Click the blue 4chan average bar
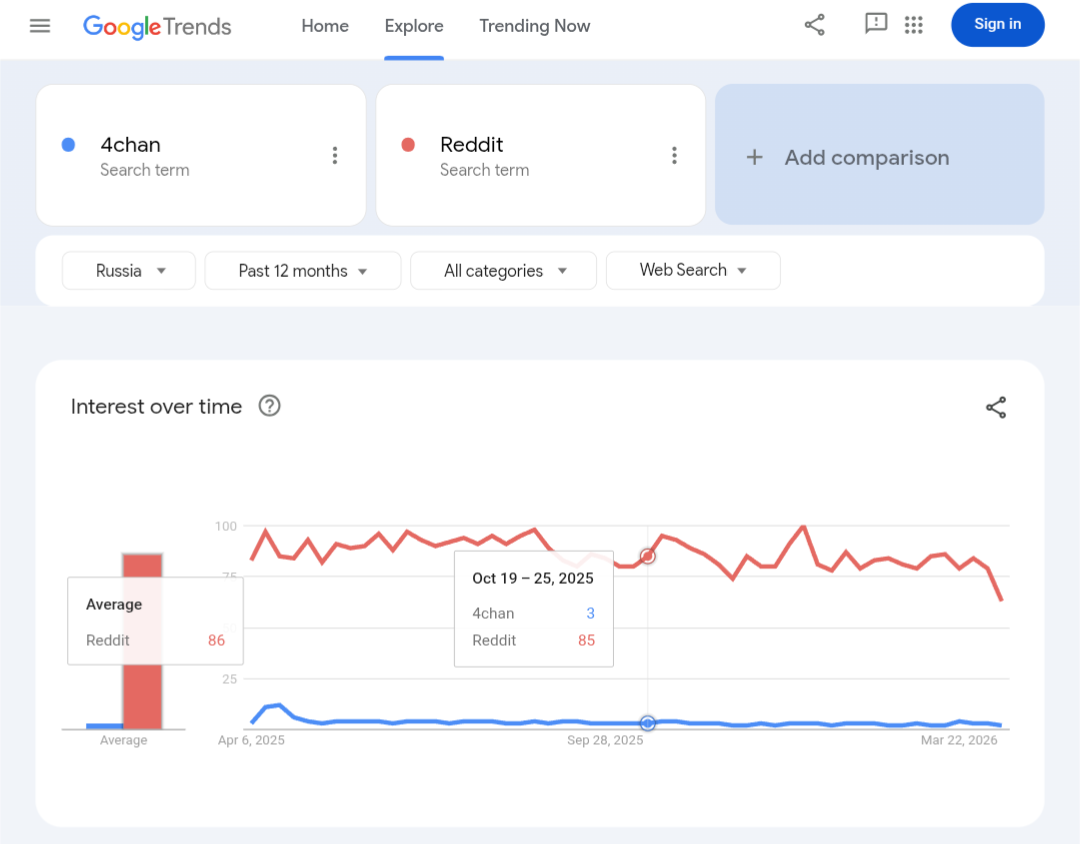 click(105, 726)
